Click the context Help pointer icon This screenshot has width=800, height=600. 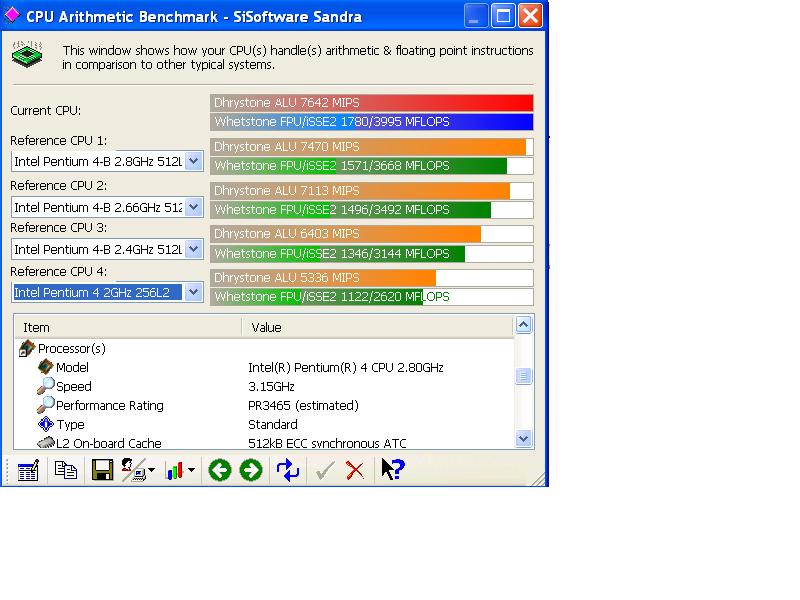point(393,469)
